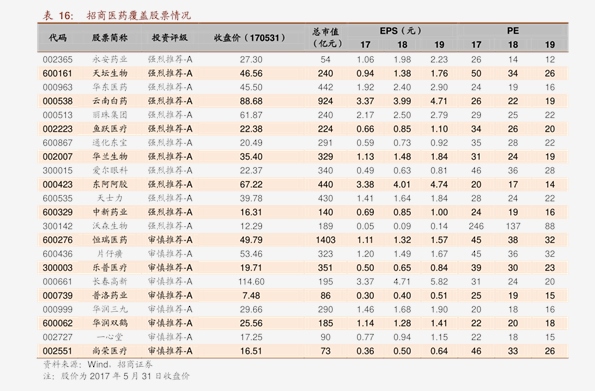Select stock code 300142 cell
Viewport: 595px width, 391px height.
(57, 226)
